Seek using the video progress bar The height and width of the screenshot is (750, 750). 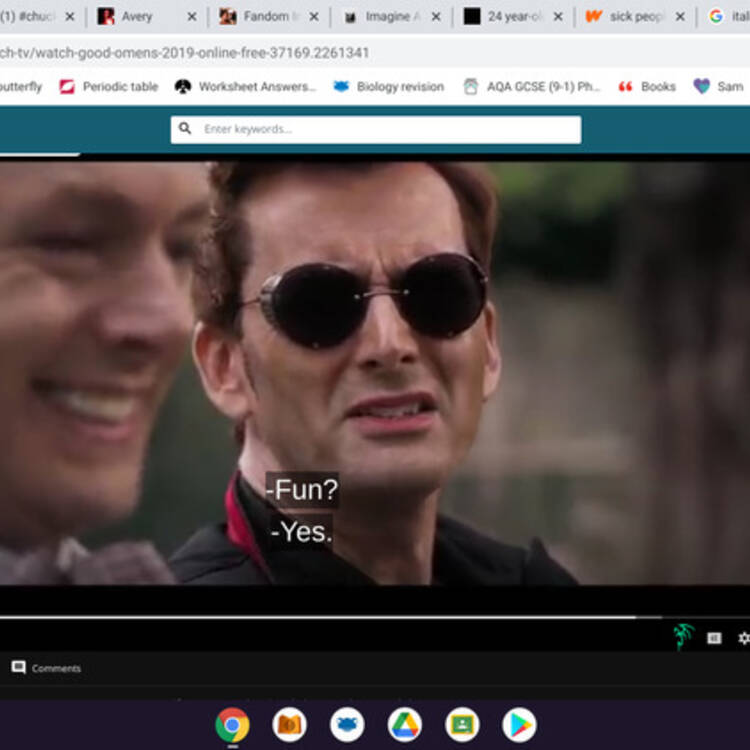pos(375,618)
